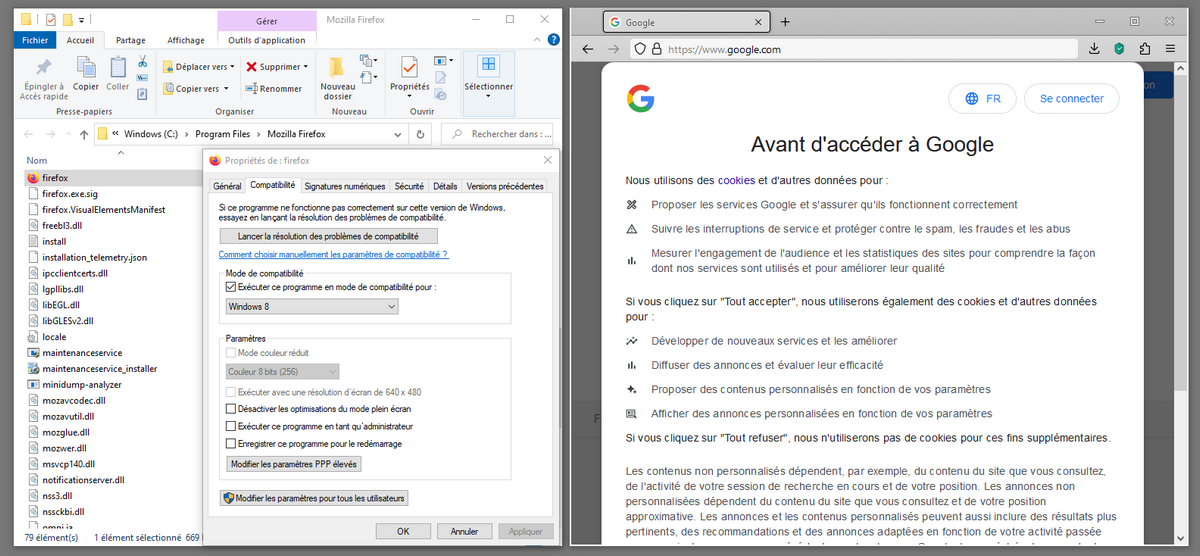Click the Sélectionner grid icon
Image resolution: width=1200 pixels, height=556 pixels.
click(488, 66)
